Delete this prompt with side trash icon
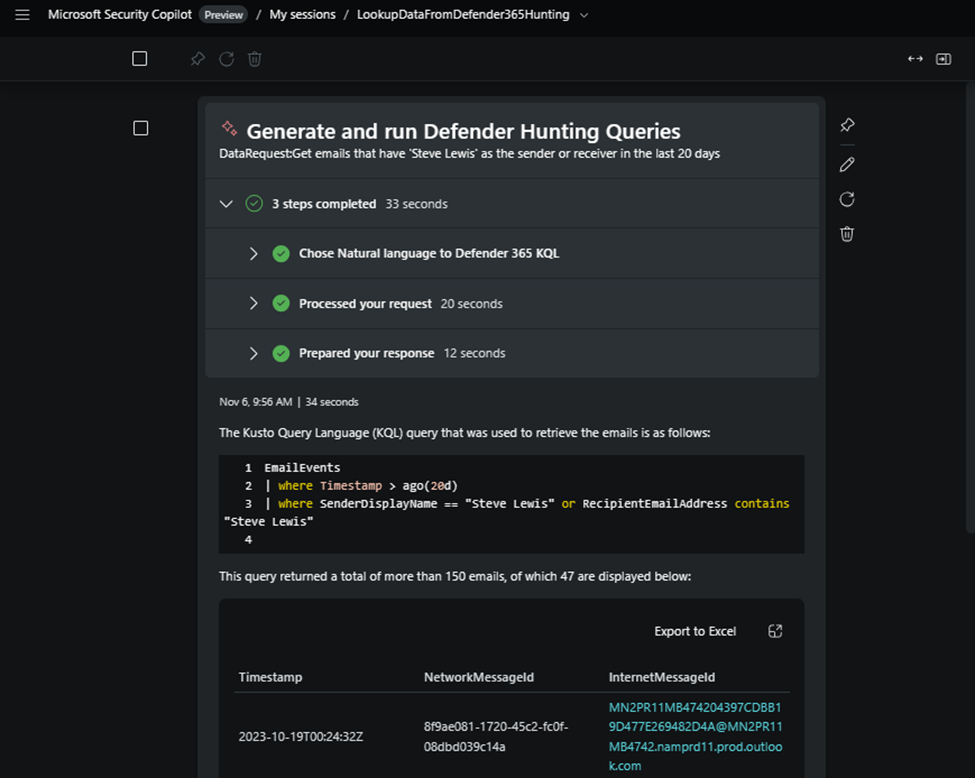 (x=847, y=234)
